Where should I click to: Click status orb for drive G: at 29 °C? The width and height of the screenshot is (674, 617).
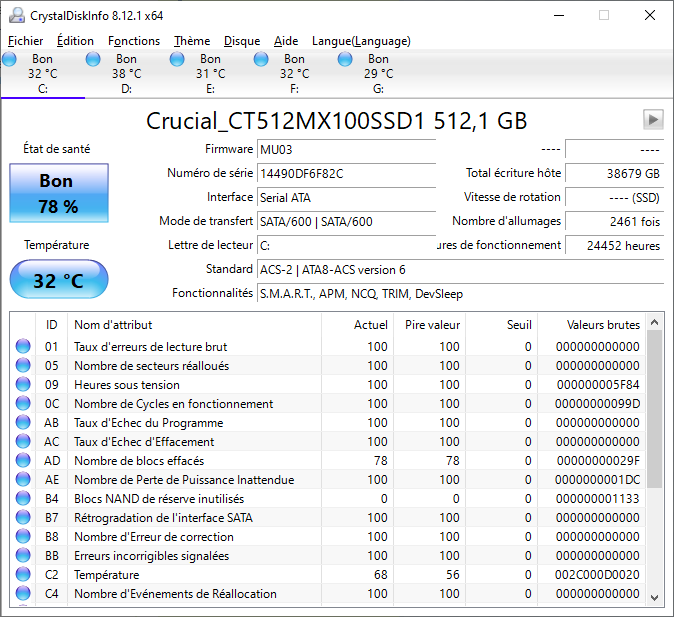345,59
